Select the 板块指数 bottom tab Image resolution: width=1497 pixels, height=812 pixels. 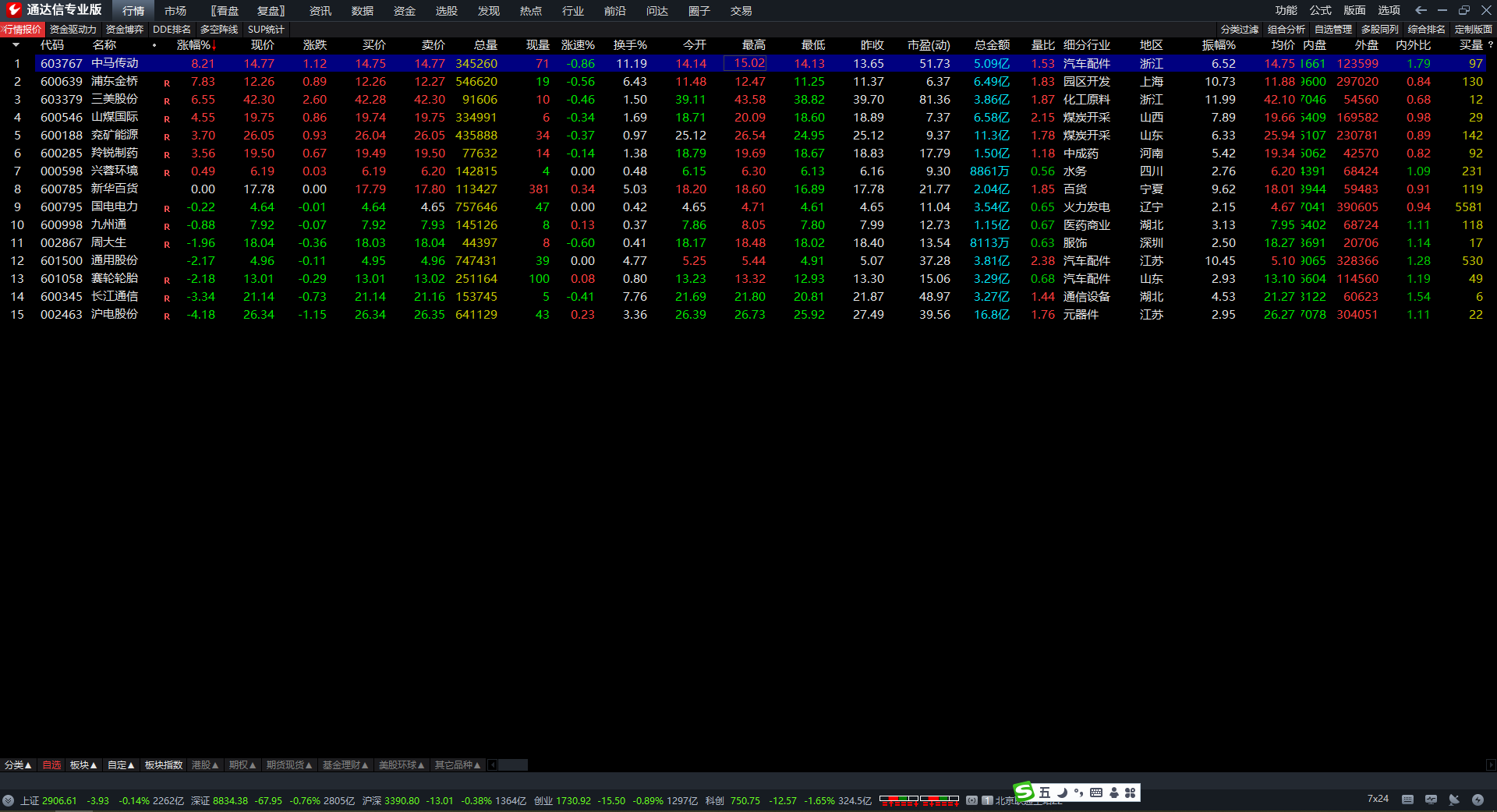click(164, 765)
